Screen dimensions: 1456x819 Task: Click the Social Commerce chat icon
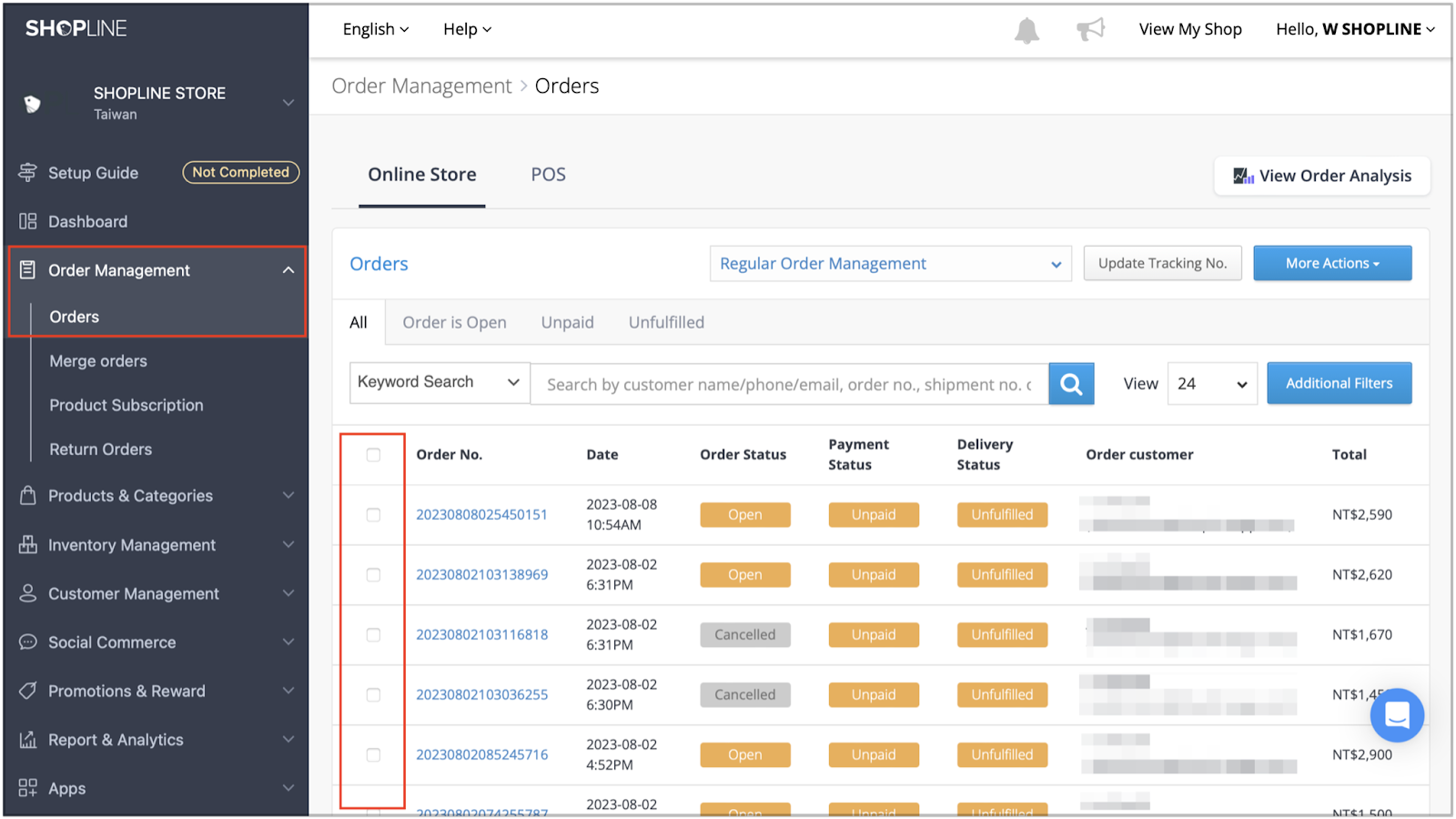click(28, 642)
